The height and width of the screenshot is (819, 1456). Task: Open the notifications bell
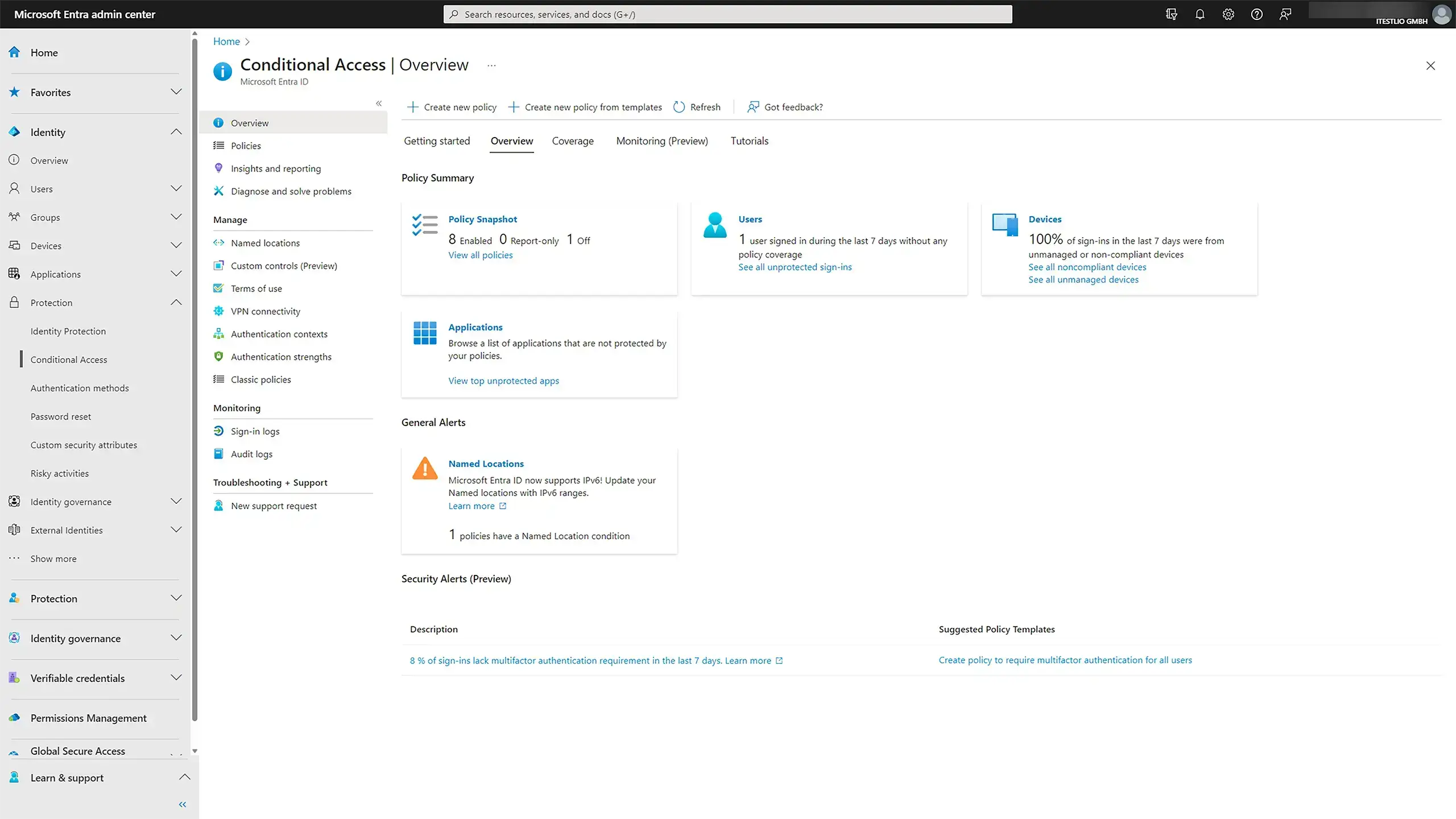point(1199,14)
